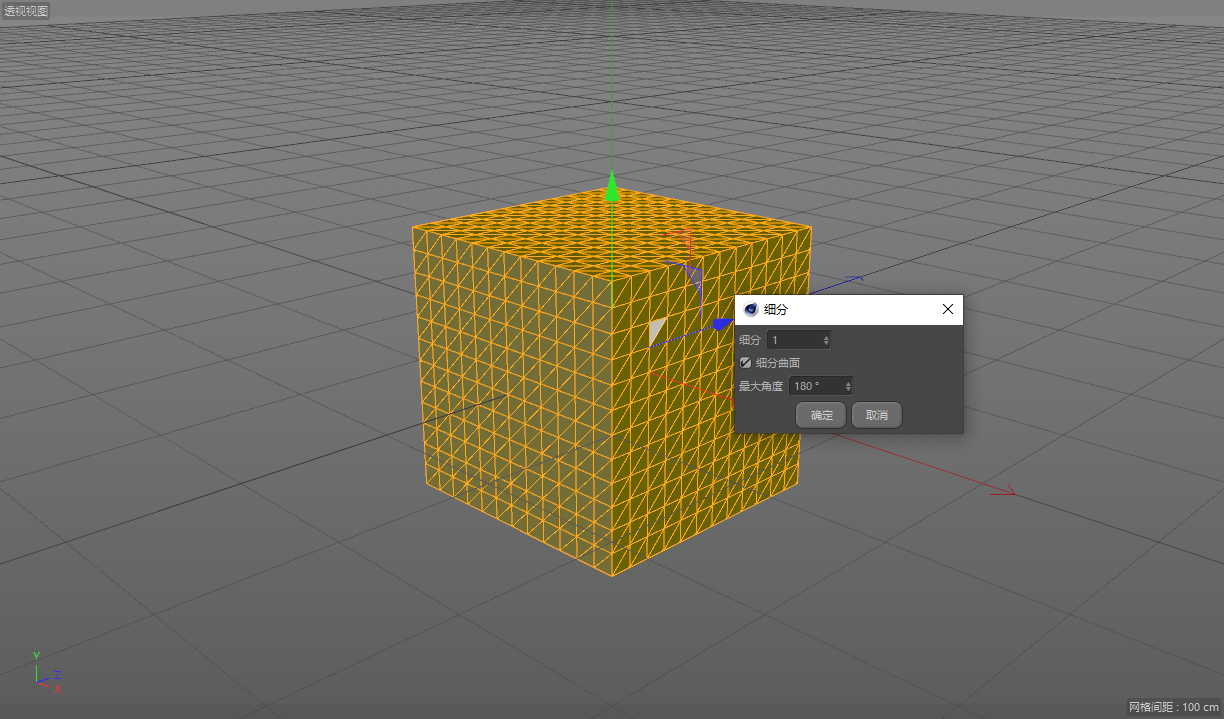
Task: Toggle the 细分曲面 checkbox
Action: click(745, 363)
